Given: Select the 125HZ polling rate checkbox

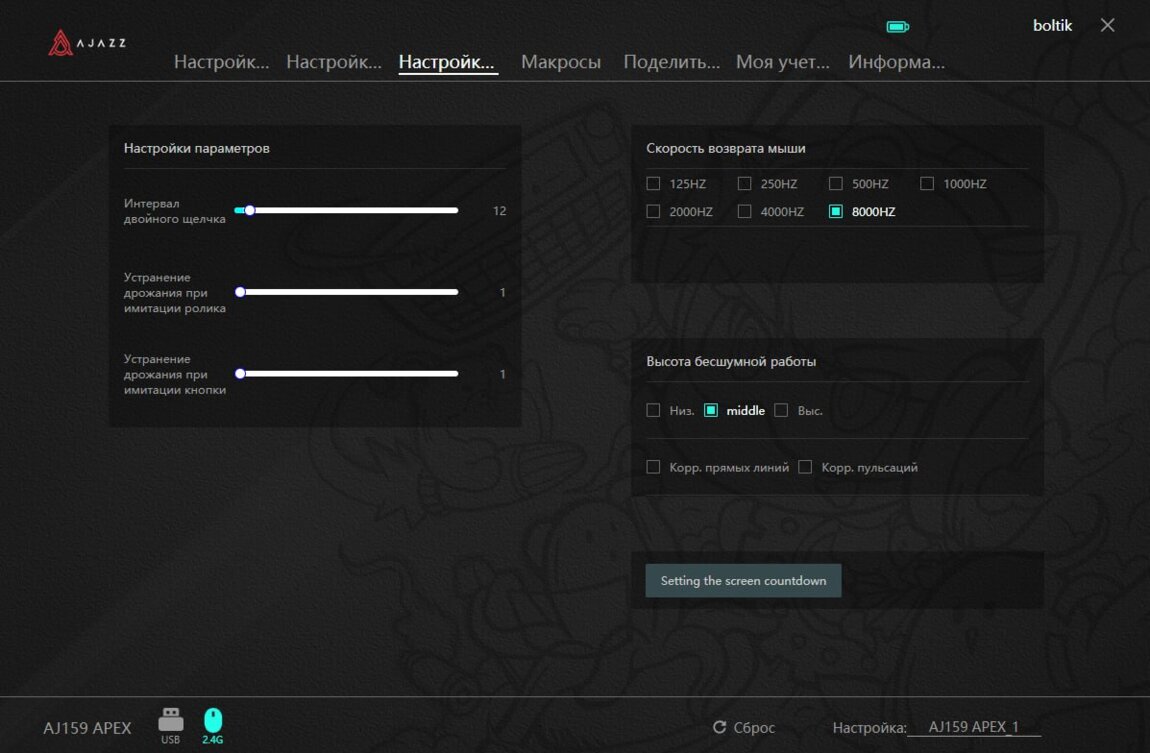Looking at the screenshot, I should (x=653, y=184).
